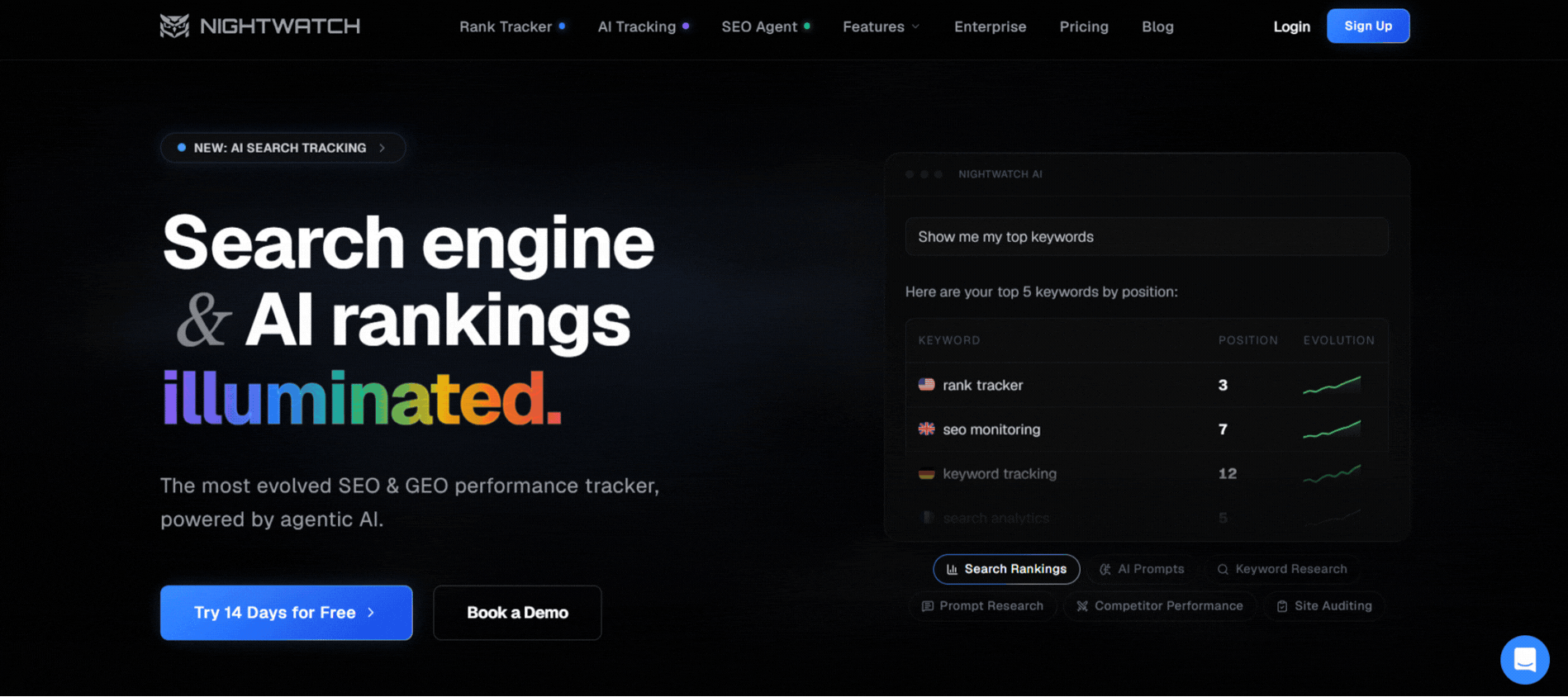Open the chat support widget
The width and height of the screenshot is (1568, 697).
click(x=1524, y=660)
